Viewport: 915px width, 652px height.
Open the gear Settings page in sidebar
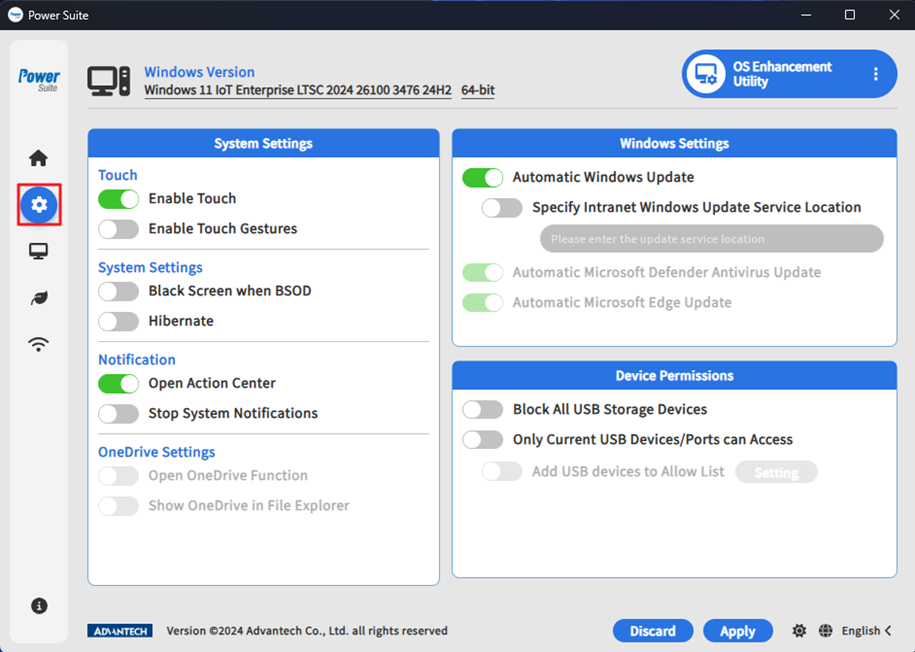[39, 205]
